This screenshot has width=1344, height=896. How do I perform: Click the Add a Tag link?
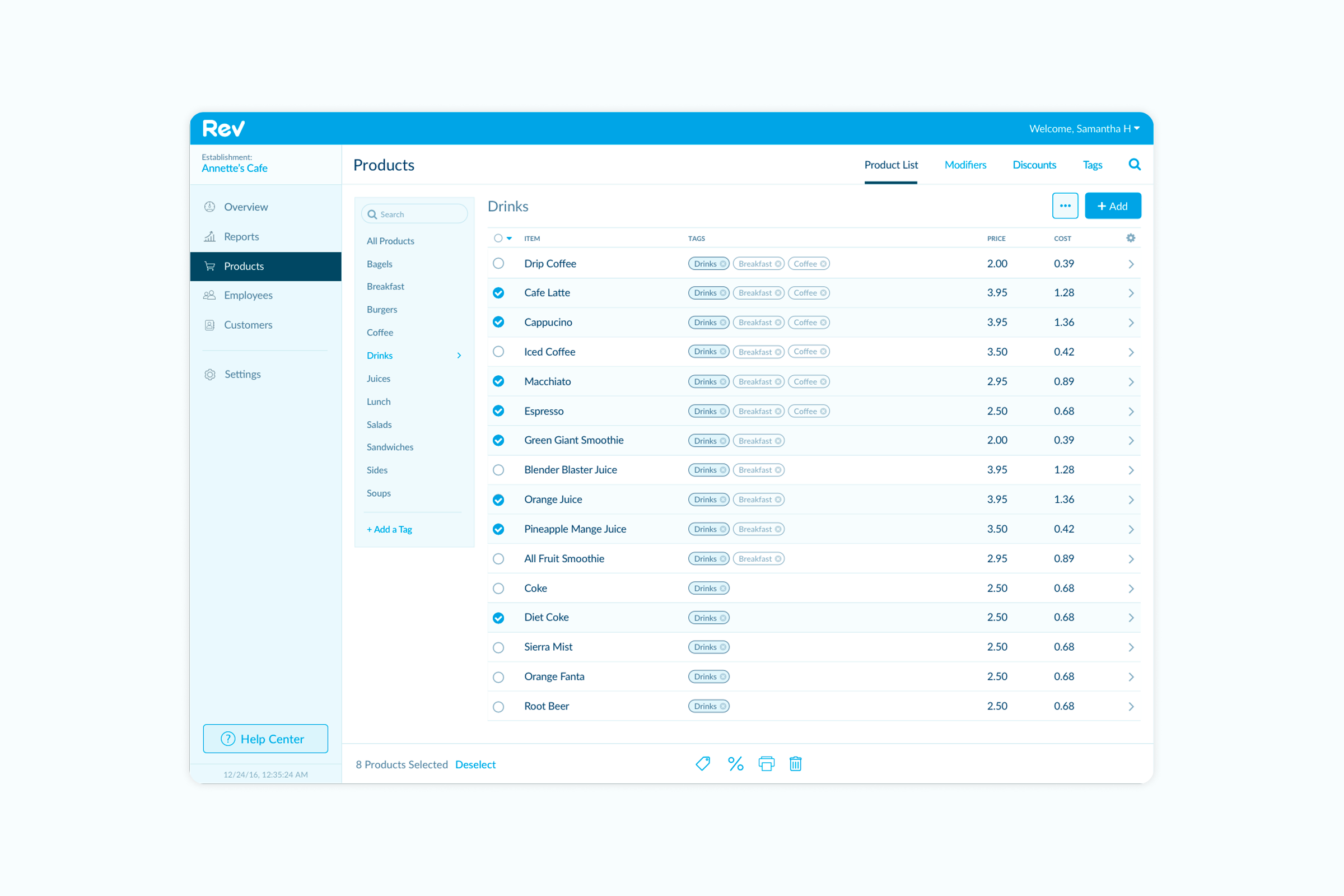coord(389,529)
